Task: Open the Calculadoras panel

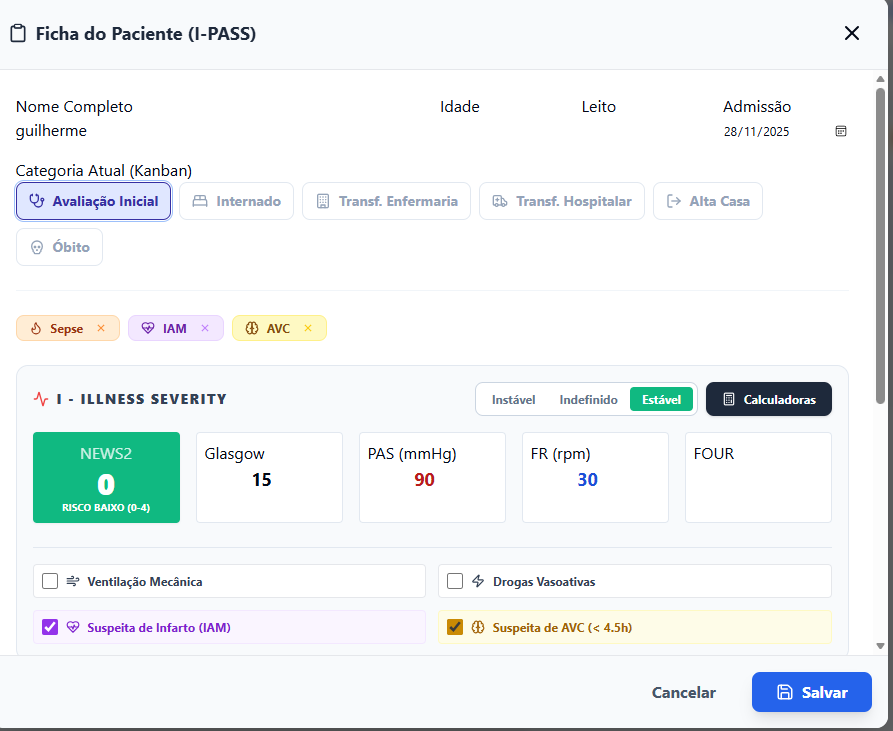Action: (x=768, y=399)
